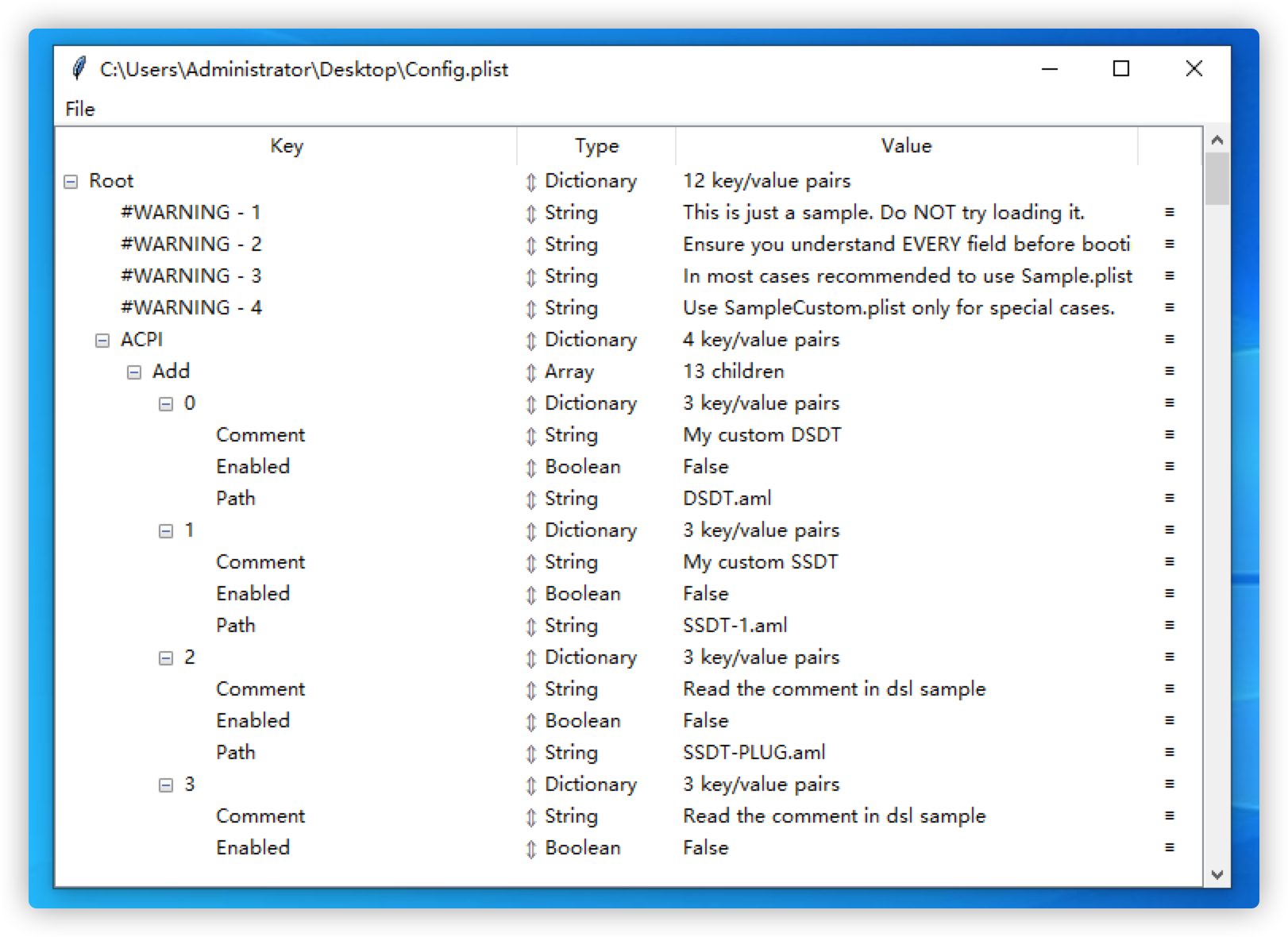Viewport: 1288px width, 937px height.
Task: Select Path key under item 1
Action: point(236,626)
